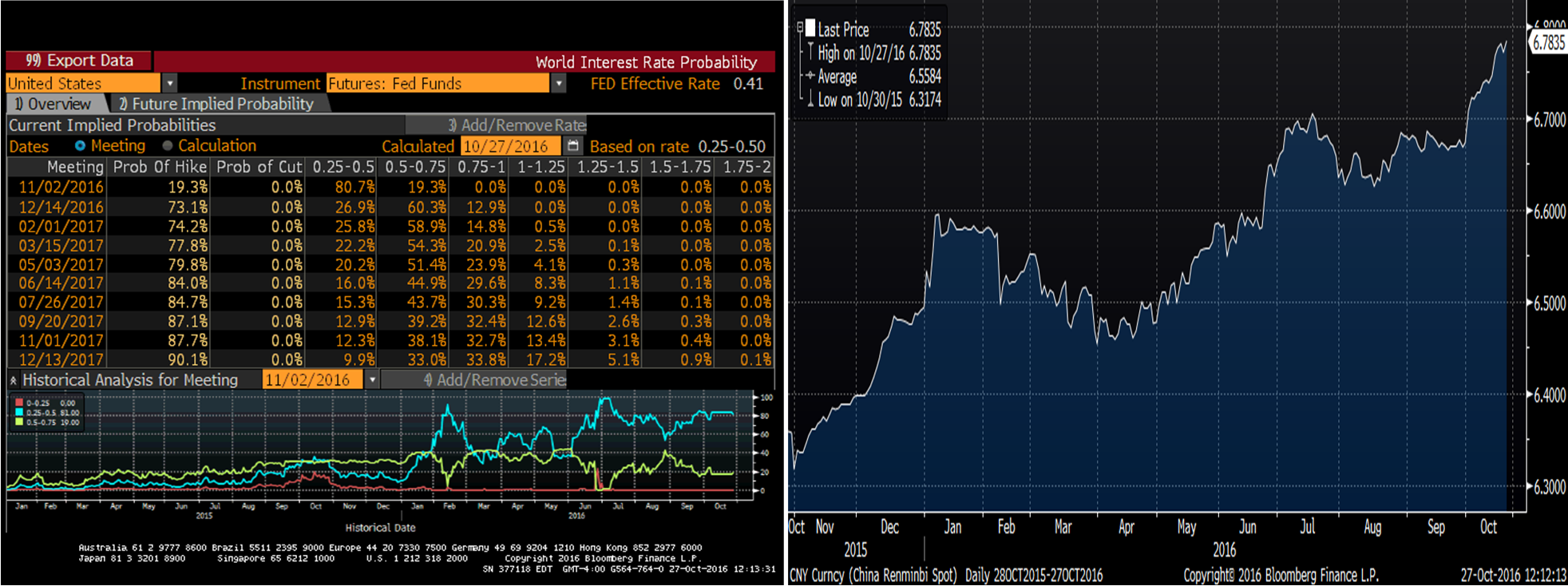Open the United States country dropdown arrow
Viewport: 1568px width, 586px height.
tap(169, 83)
